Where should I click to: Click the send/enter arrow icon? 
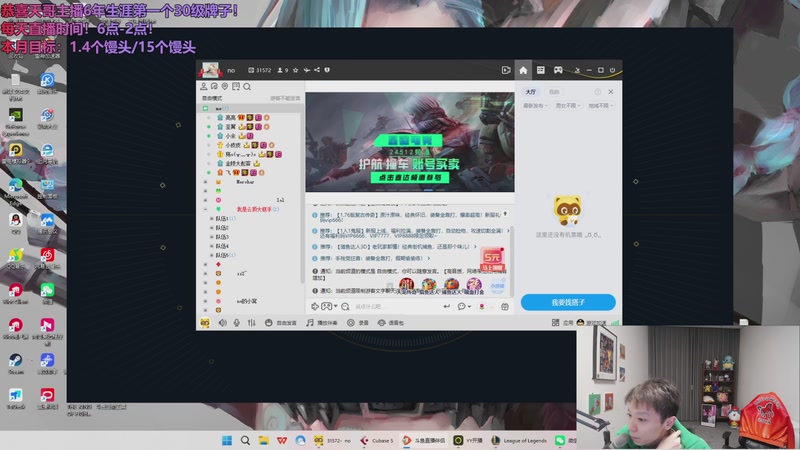tap(446, 306)
